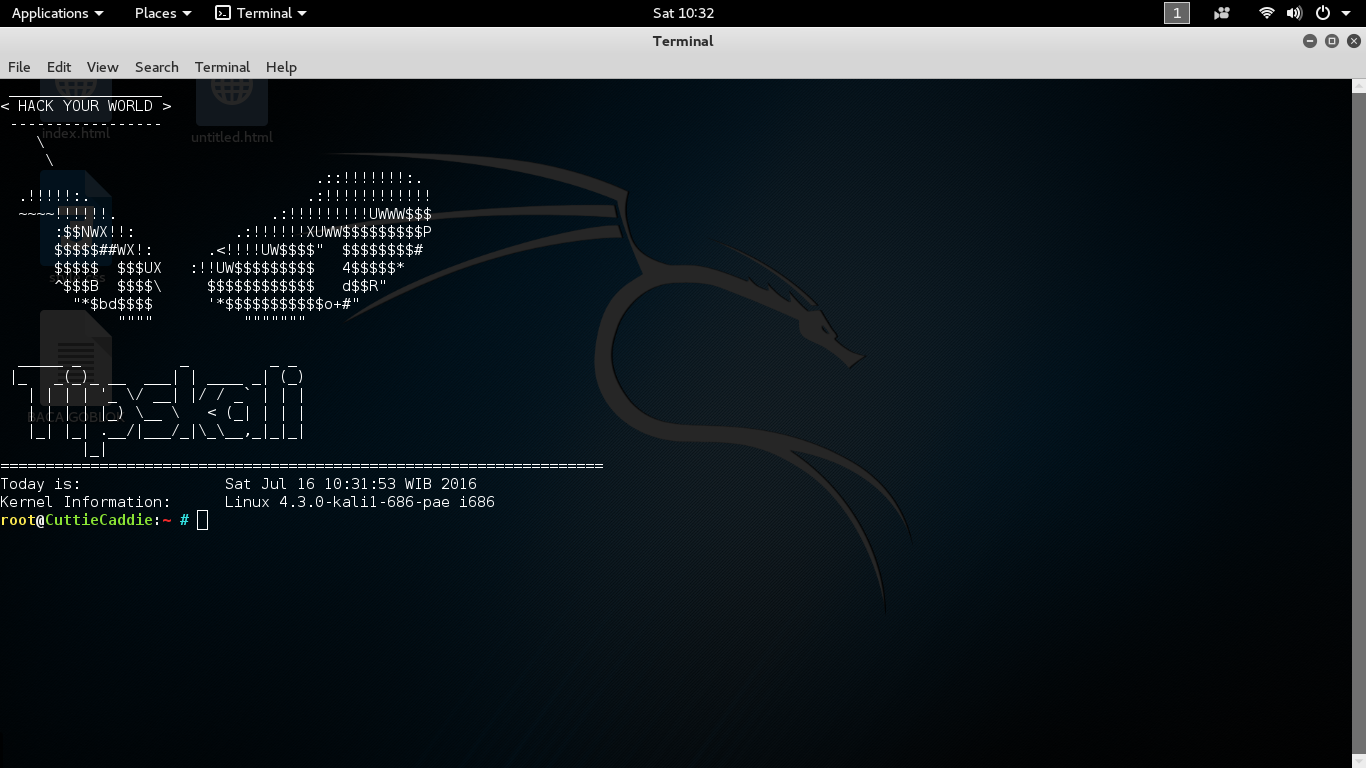The width and height of the screenshot is (1366, 768).
Task: Open the Help menu
Action: click(281, 67)
